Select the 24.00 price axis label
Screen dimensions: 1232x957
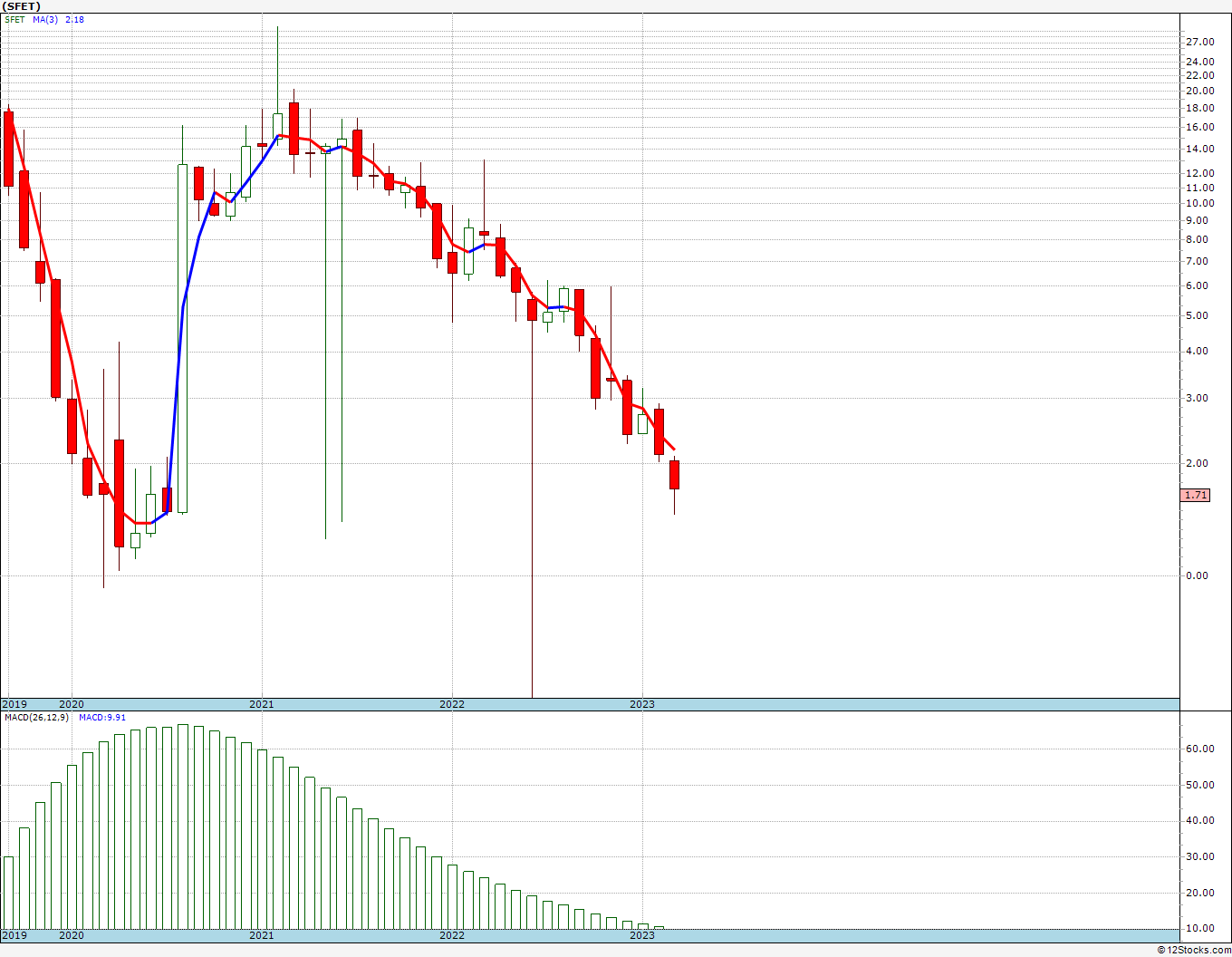tap(1199, 62)
